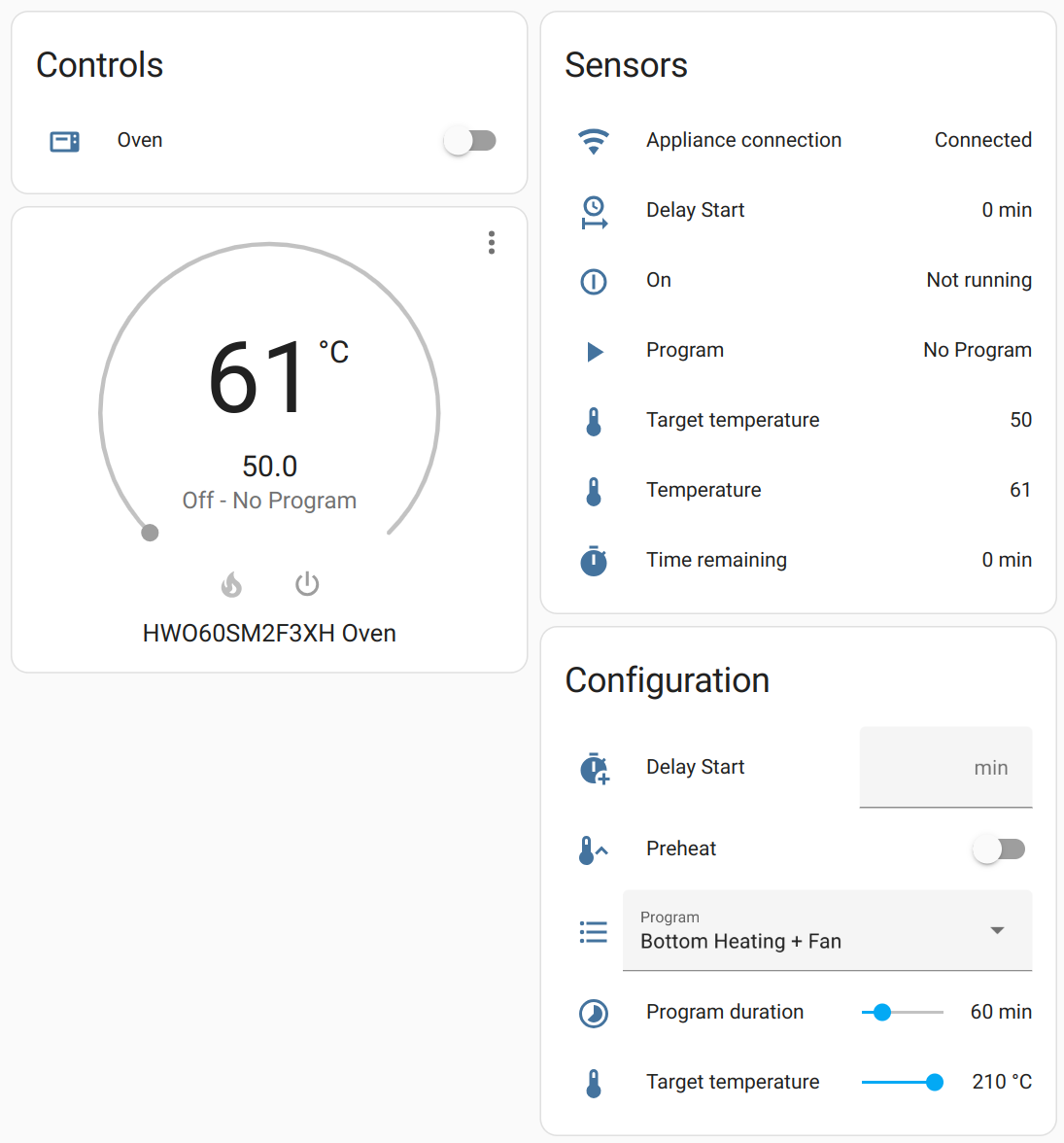Toggle the Oven switch on
The width and height of the screenshot is (1064, 1143).
(470, 141)
